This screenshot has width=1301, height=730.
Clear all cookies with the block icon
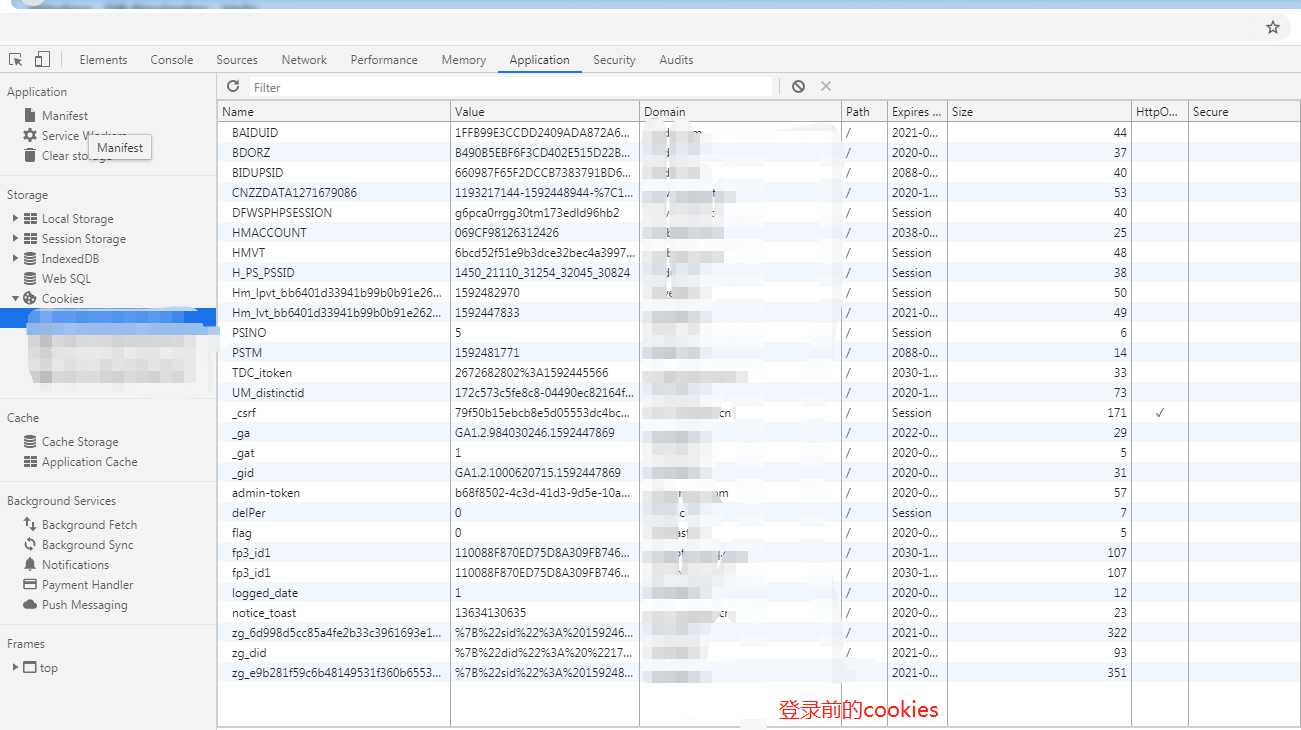coord(798,87)
